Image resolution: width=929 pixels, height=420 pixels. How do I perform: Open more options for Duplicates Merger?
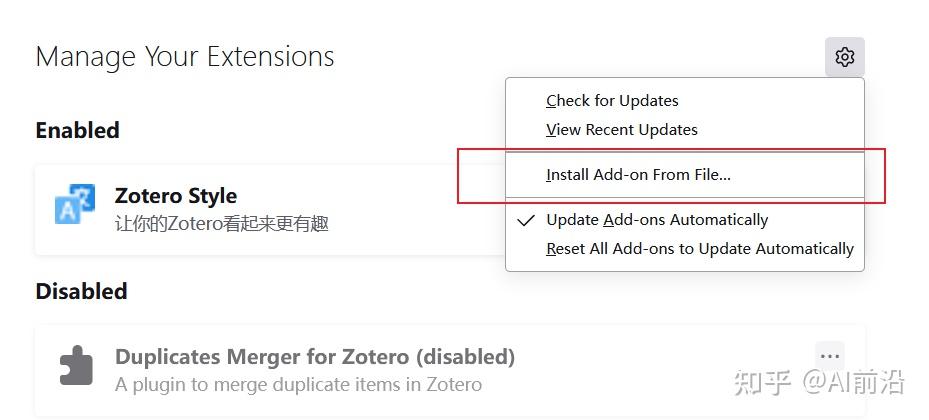coord(829,356)
